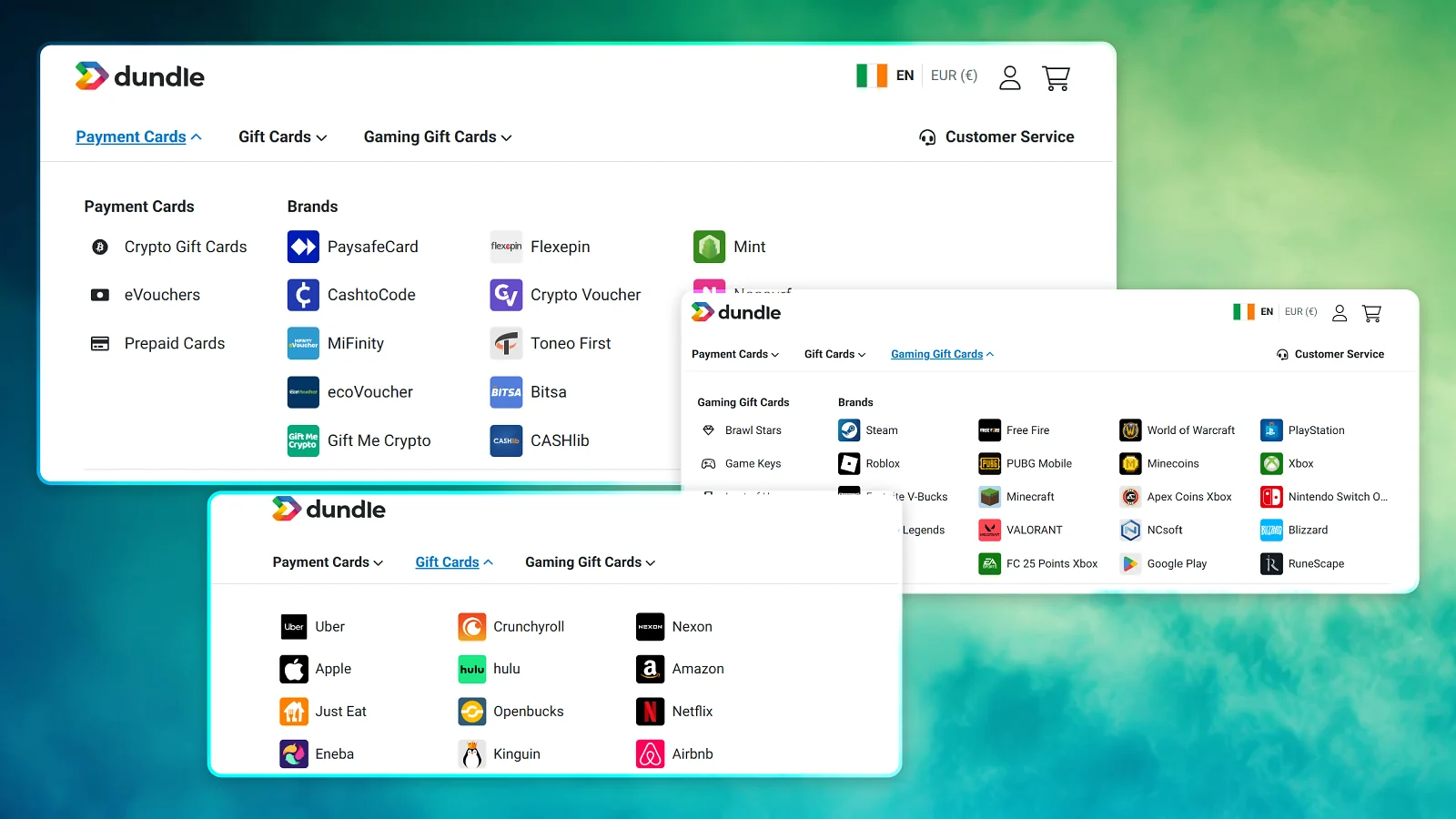Click Roblox icon in gaming window
Screen dimensions: 1456x819
[x=849, y=463]
